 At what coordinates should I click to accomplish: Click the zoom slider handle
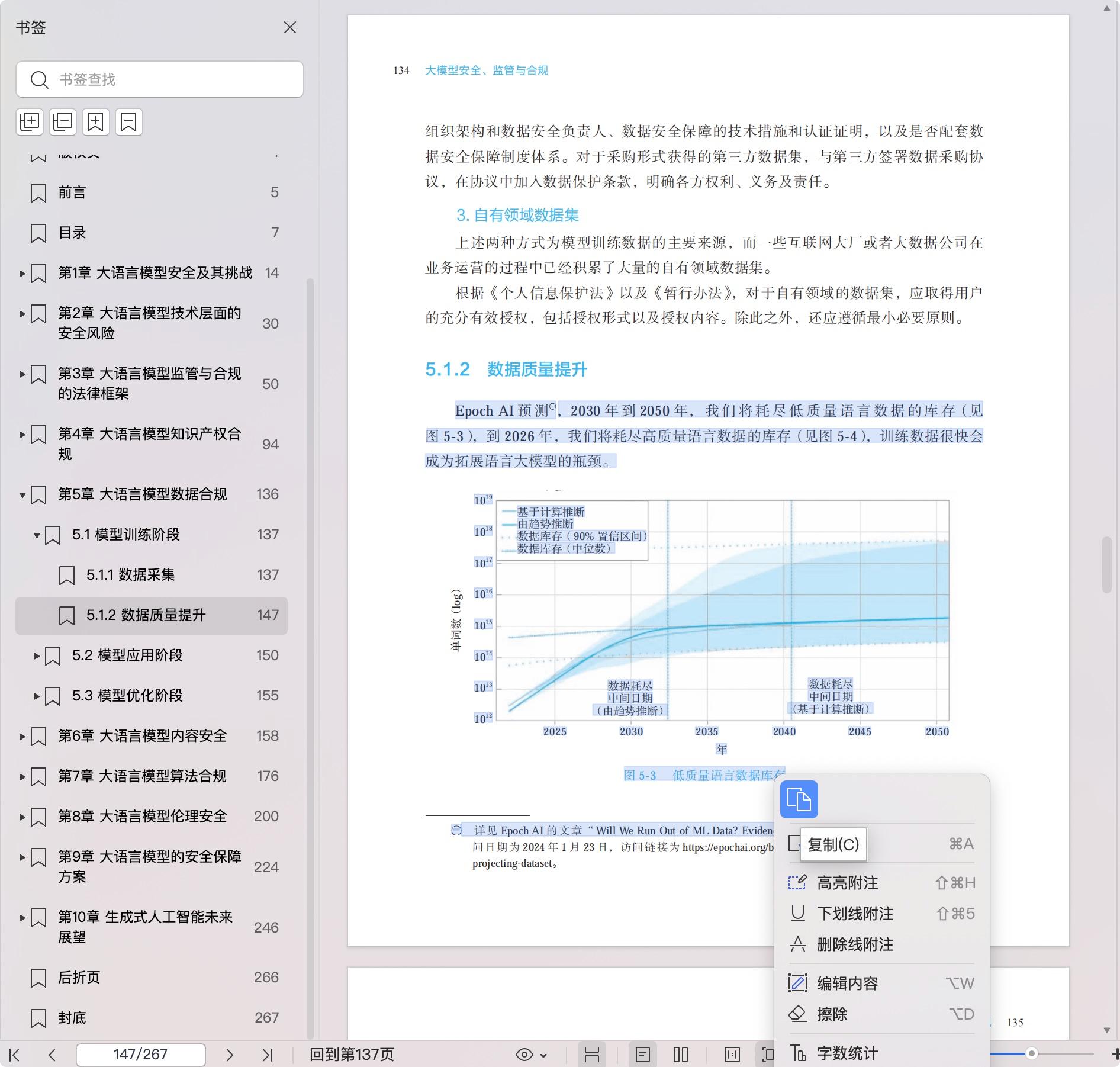click(1031, 1053)
